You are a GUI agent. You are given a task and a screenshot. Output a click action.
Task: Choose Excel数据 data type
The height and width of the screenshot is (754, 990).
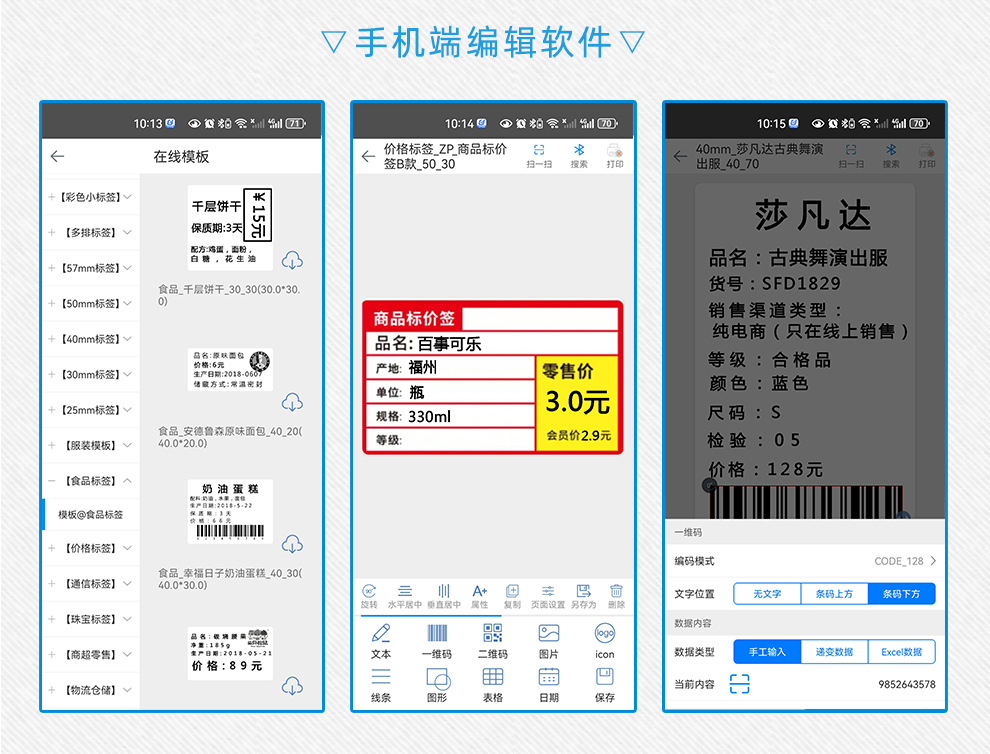902,652
